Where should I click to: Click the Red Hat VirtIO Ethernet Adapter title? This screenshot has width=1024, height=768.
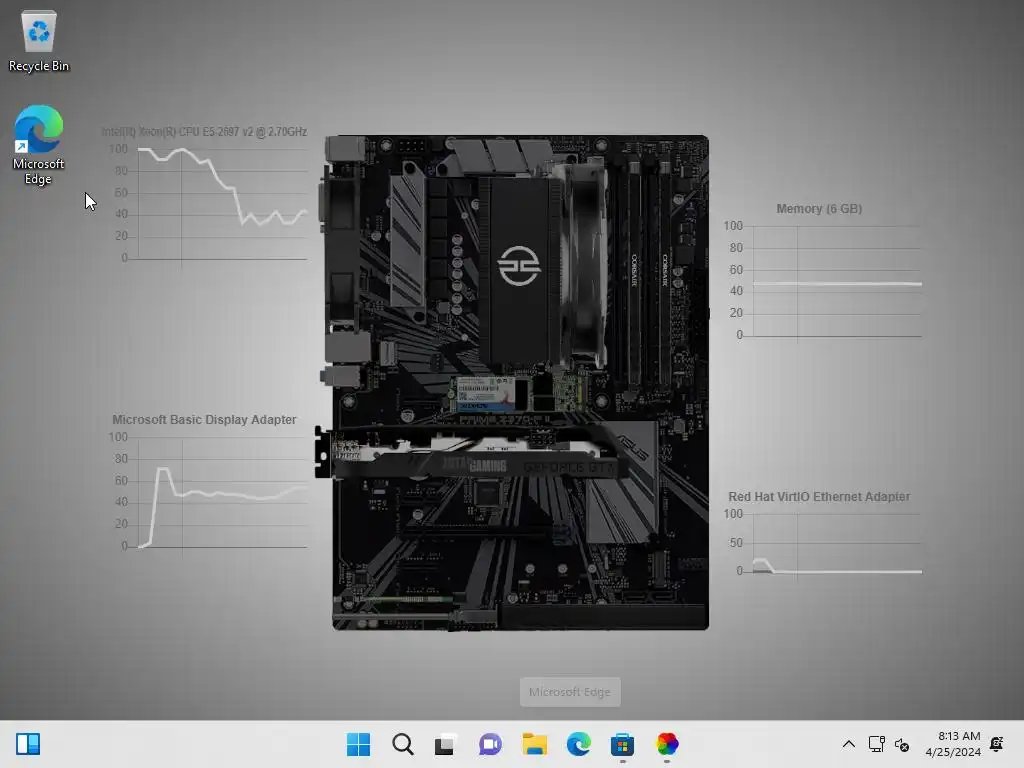tap(819, 497)
